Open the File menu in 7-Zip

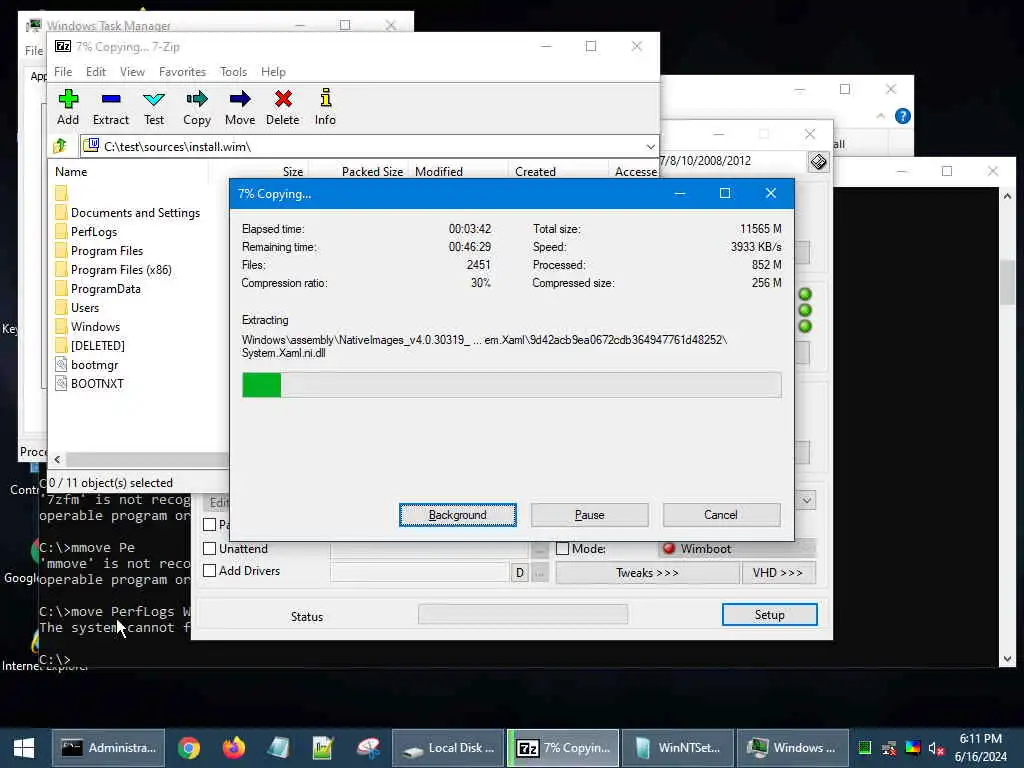coord(63,72)
